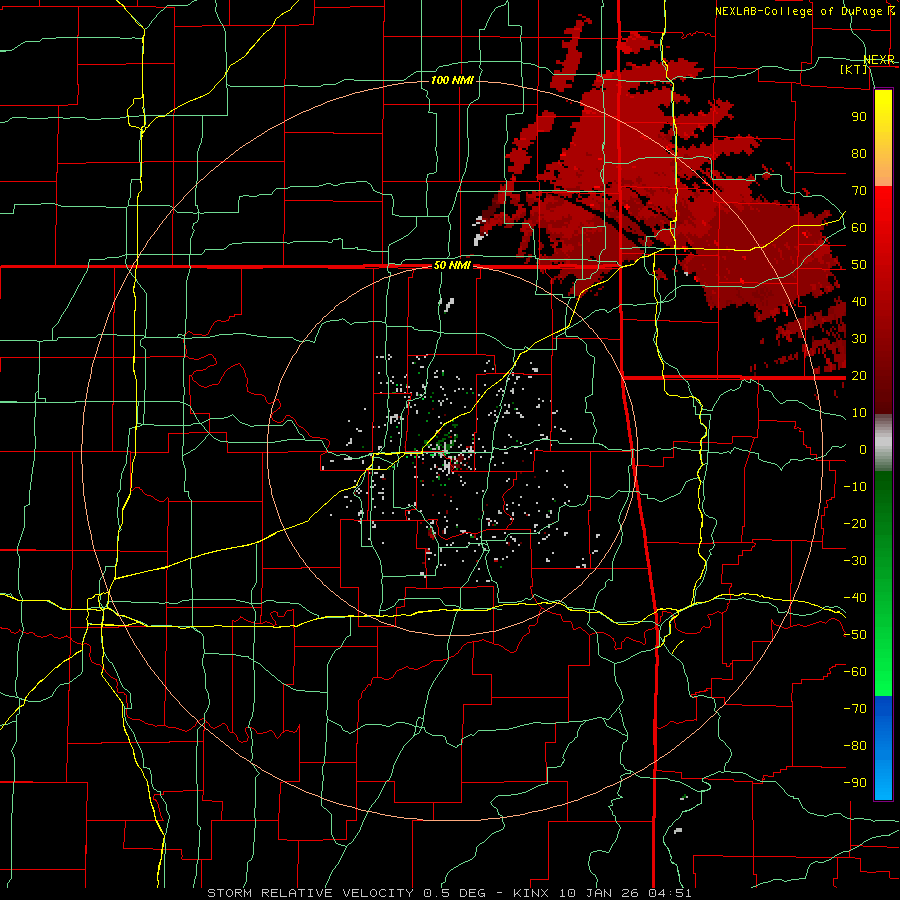Click the -30 value on velocity scale
Image resolution: width=900 pixels, height=900 pixels.
coord(855,561)
